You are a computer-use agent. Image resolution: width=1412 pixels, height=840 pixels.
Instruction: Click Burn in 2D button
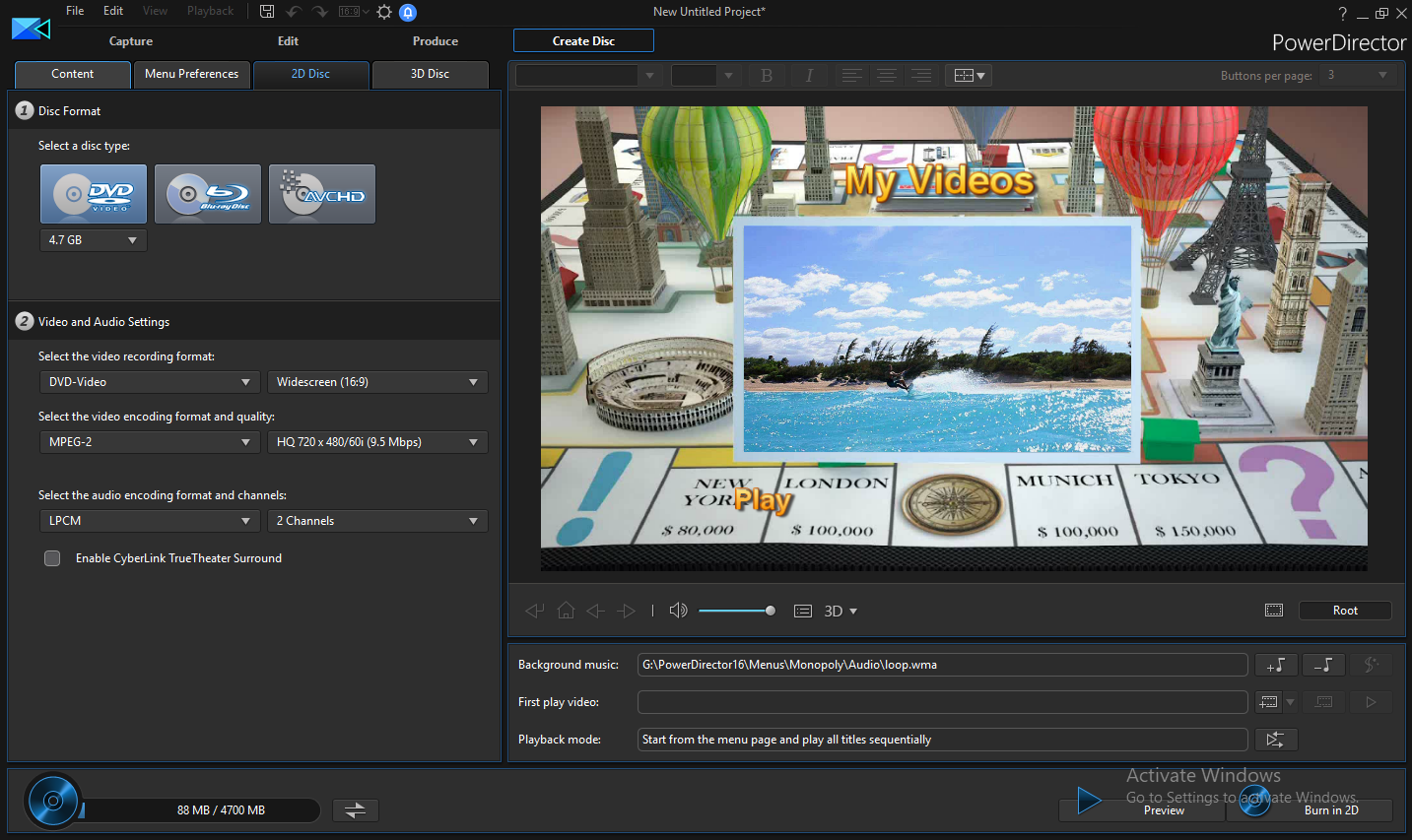click(1309, 809)
